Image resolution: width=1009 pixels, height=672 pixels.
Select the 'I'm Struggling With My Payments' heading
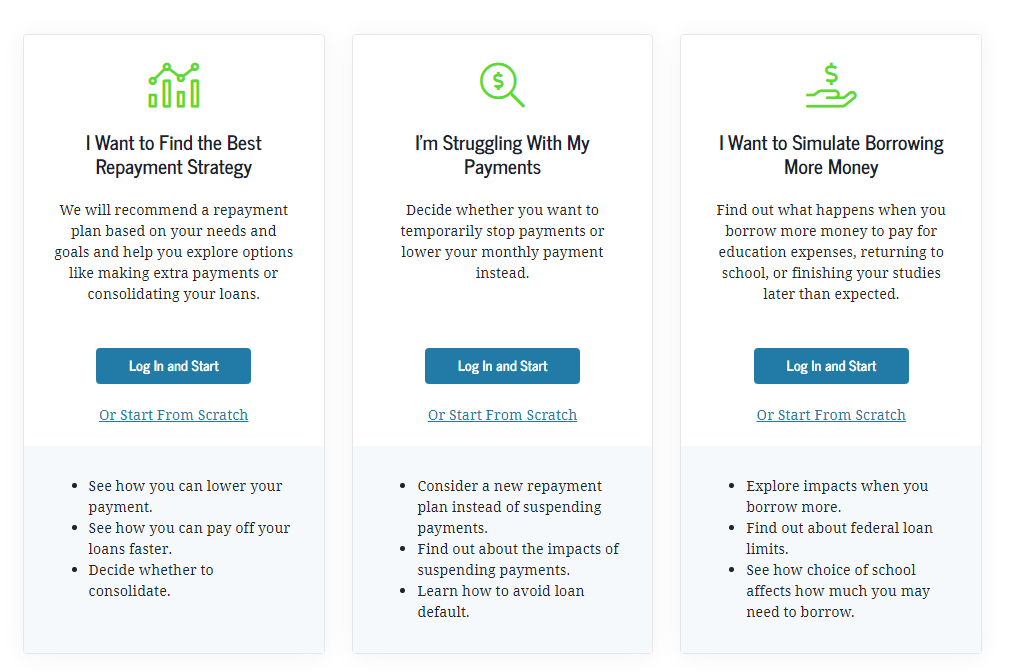pos(502,155)
